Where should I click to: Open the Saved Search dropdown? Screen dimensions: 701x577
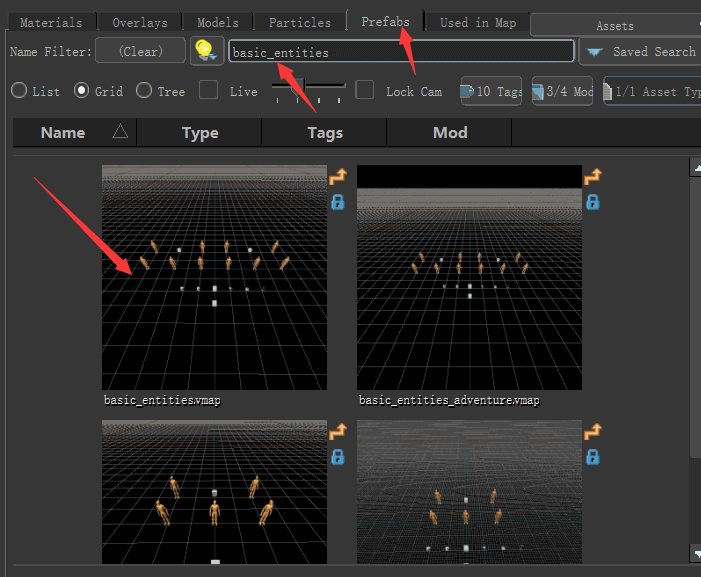(638, 51)
